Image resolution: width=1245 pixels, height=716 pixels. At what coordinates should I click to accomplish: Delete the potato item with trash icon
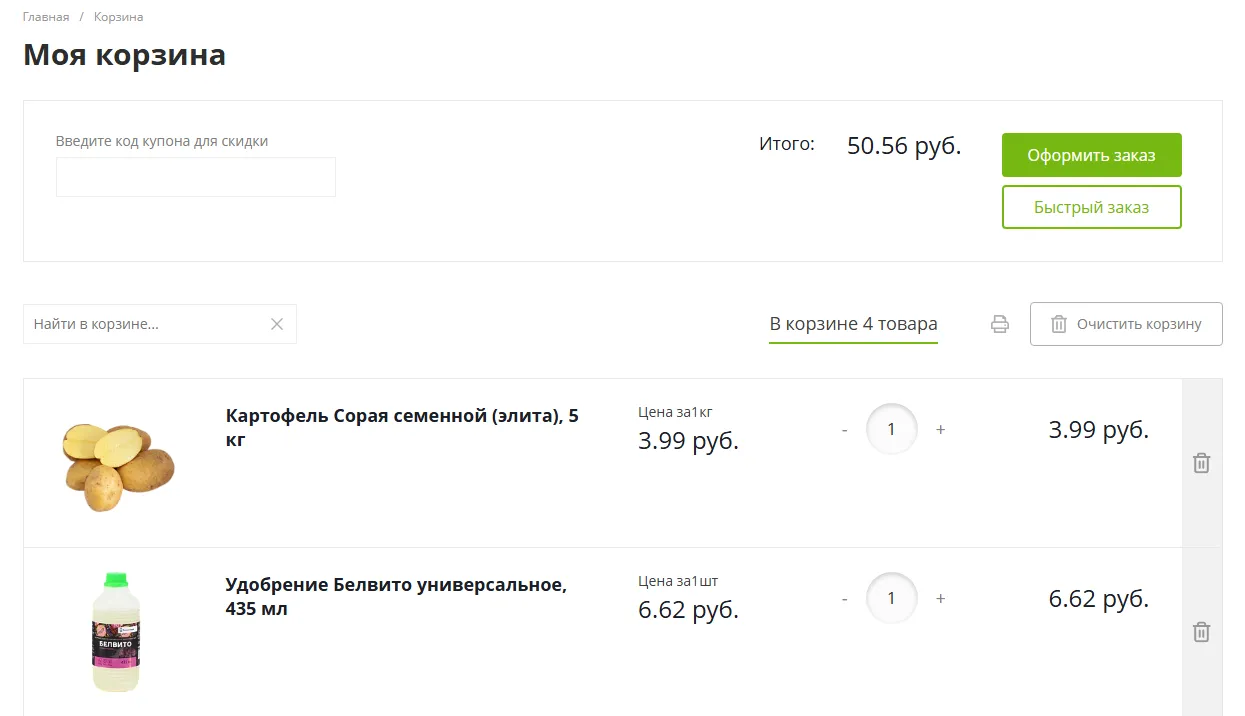[x=1201, y=463]
